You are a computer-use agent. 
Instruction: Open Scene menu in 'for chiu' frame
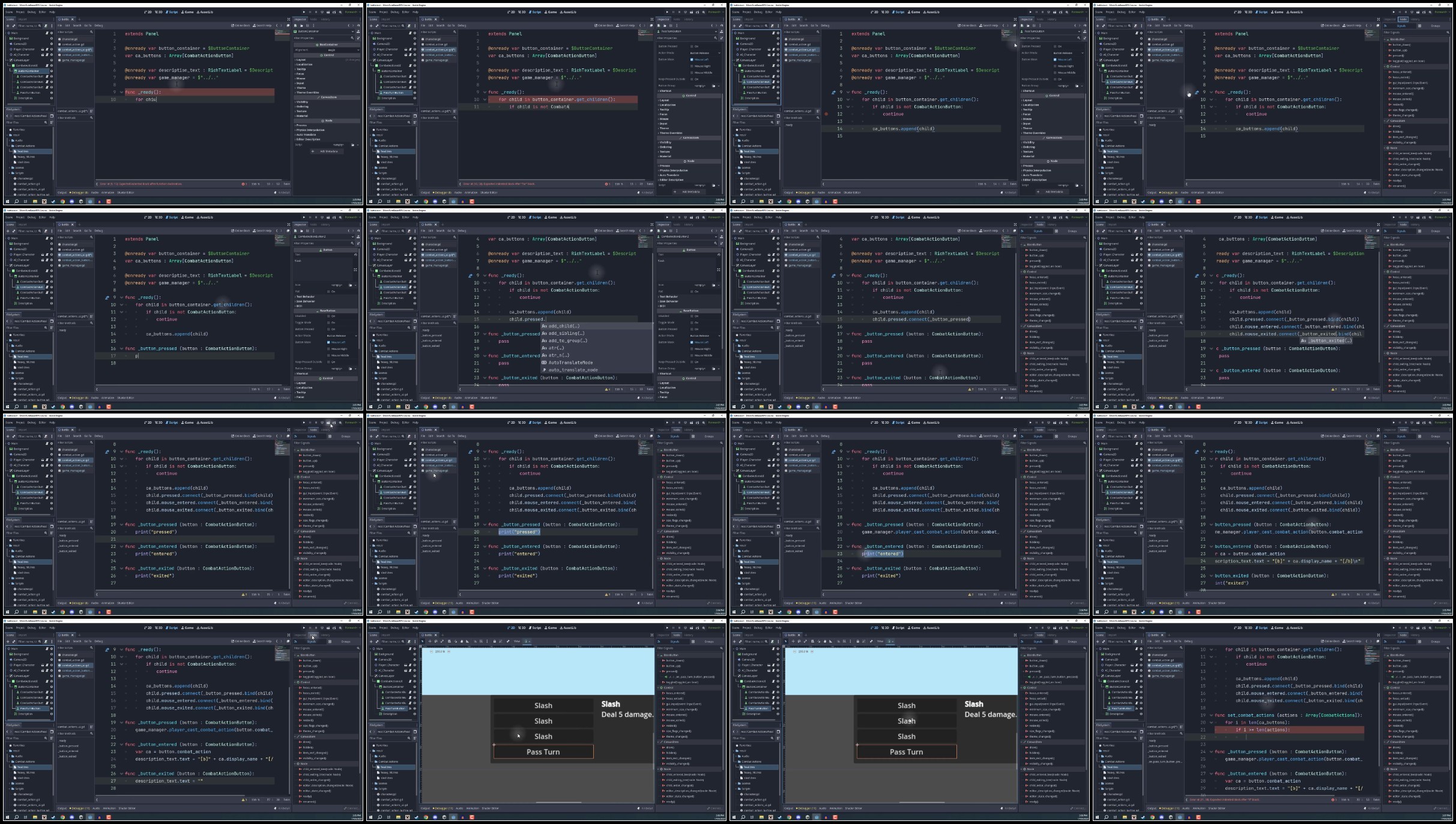pyautogui.click(x=9, y=12)
